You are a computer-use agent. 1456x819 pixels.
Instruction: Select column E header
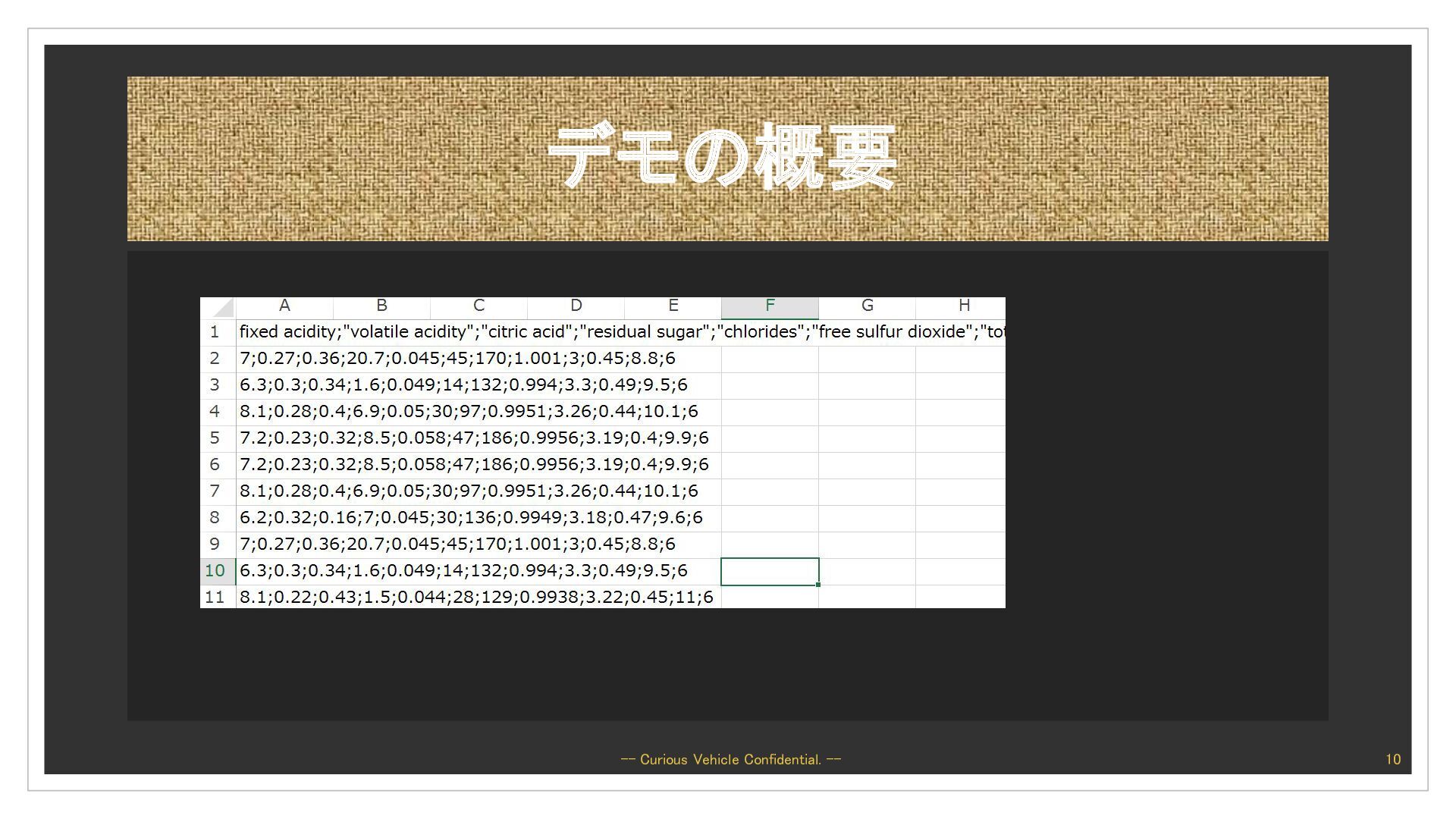(x=673, y=306)
